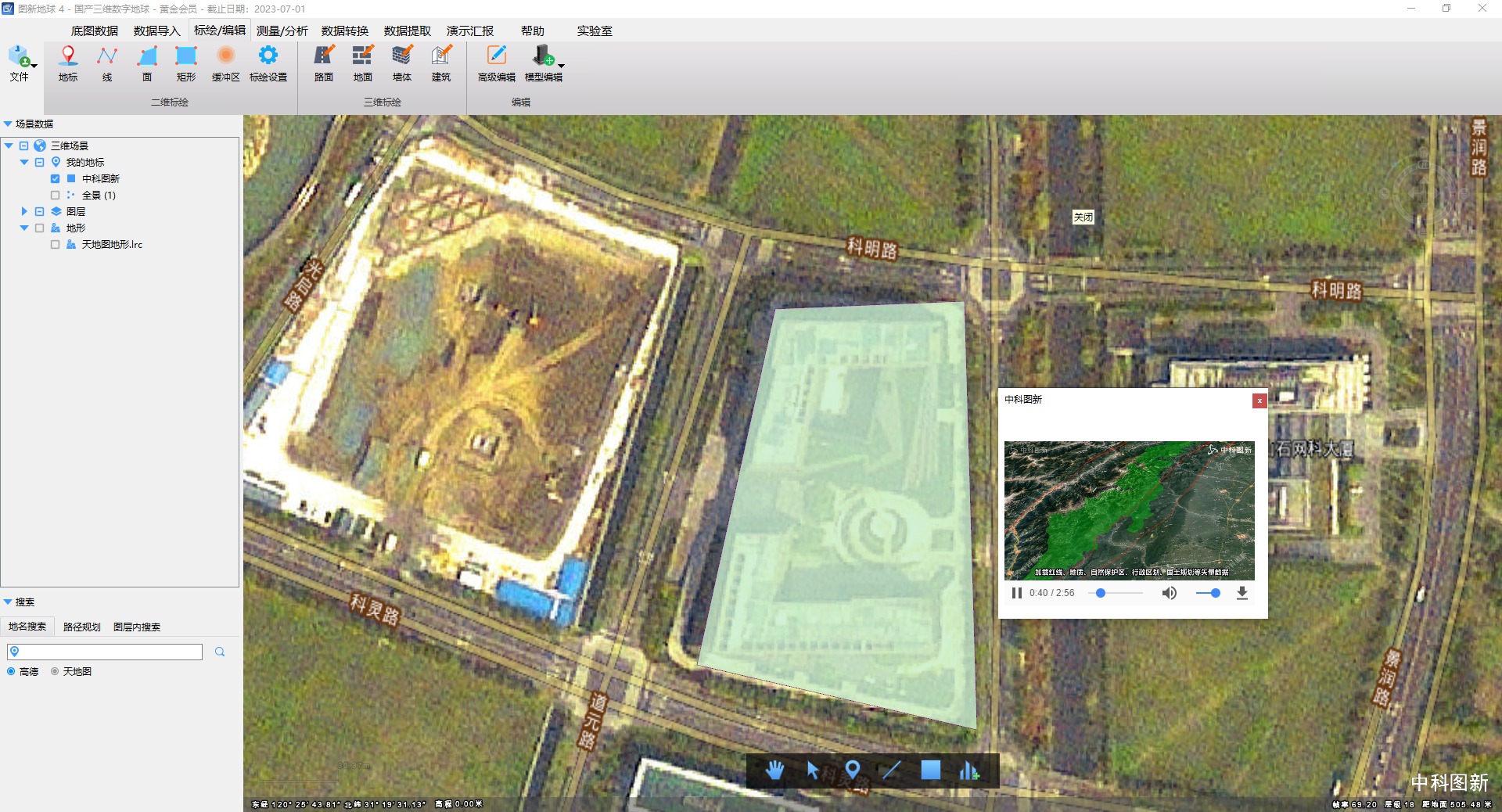Switch to 图层内搜索 tab
Viewport: 1502px width, 812px height.
tap(137, 627)
